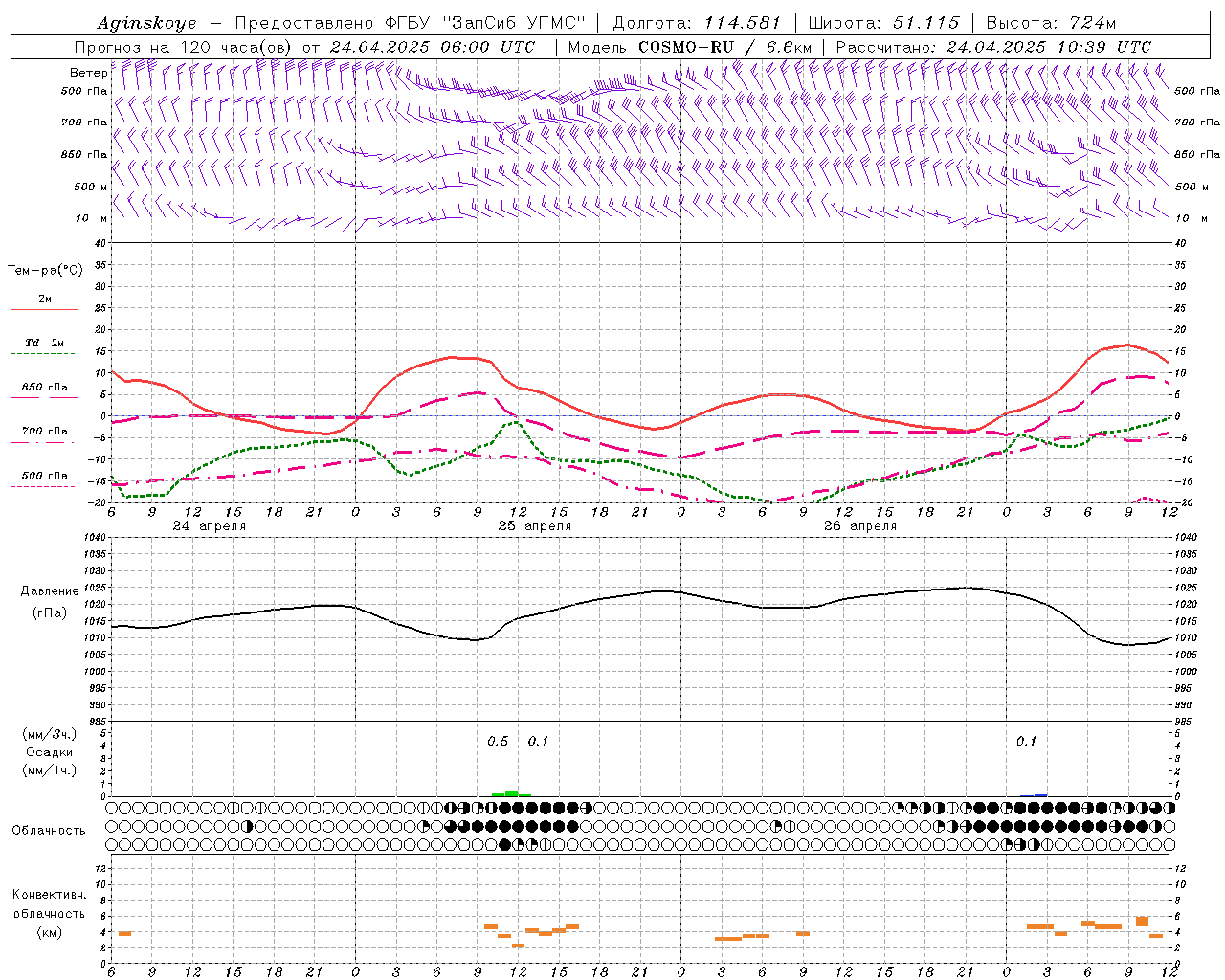1225x980 pixels.
Task: Click the elevation text Высота: 724м
Action: coord(1052,23)
